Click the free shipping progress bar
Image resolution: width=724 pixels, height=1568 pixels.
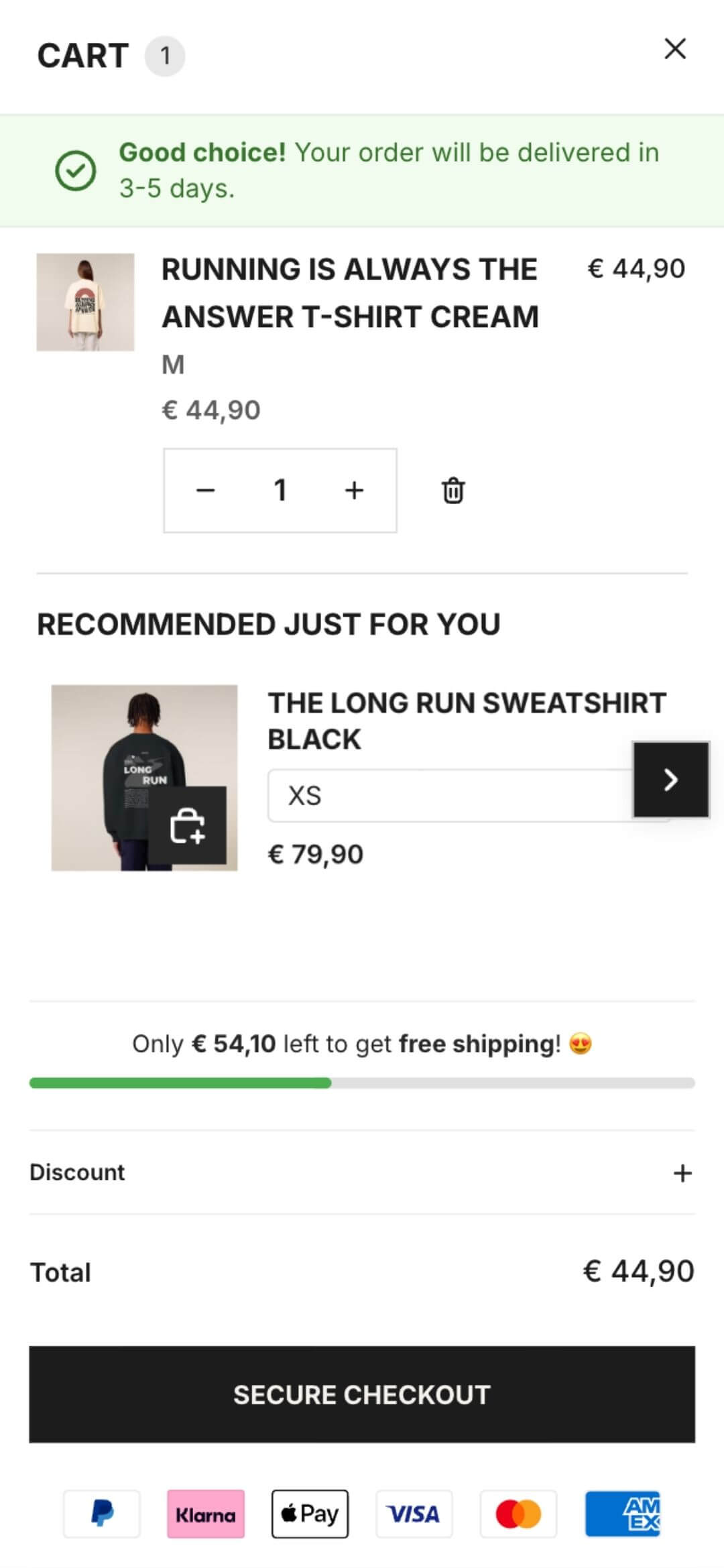tap(362, 1083)
